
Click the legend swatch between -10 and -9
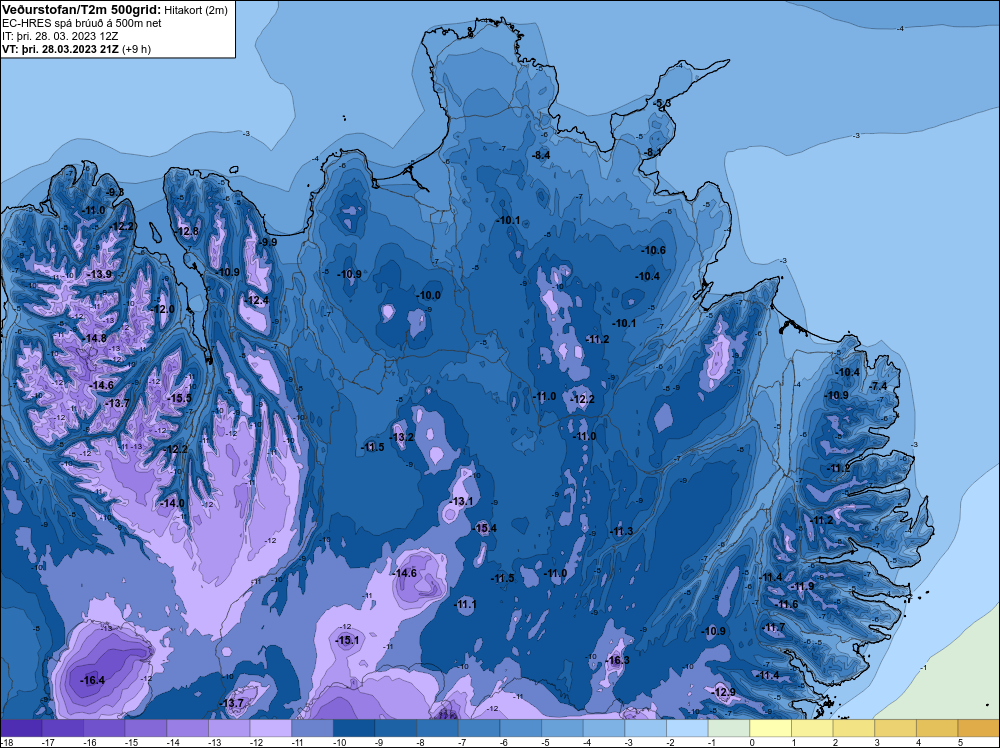click(355, 728)
